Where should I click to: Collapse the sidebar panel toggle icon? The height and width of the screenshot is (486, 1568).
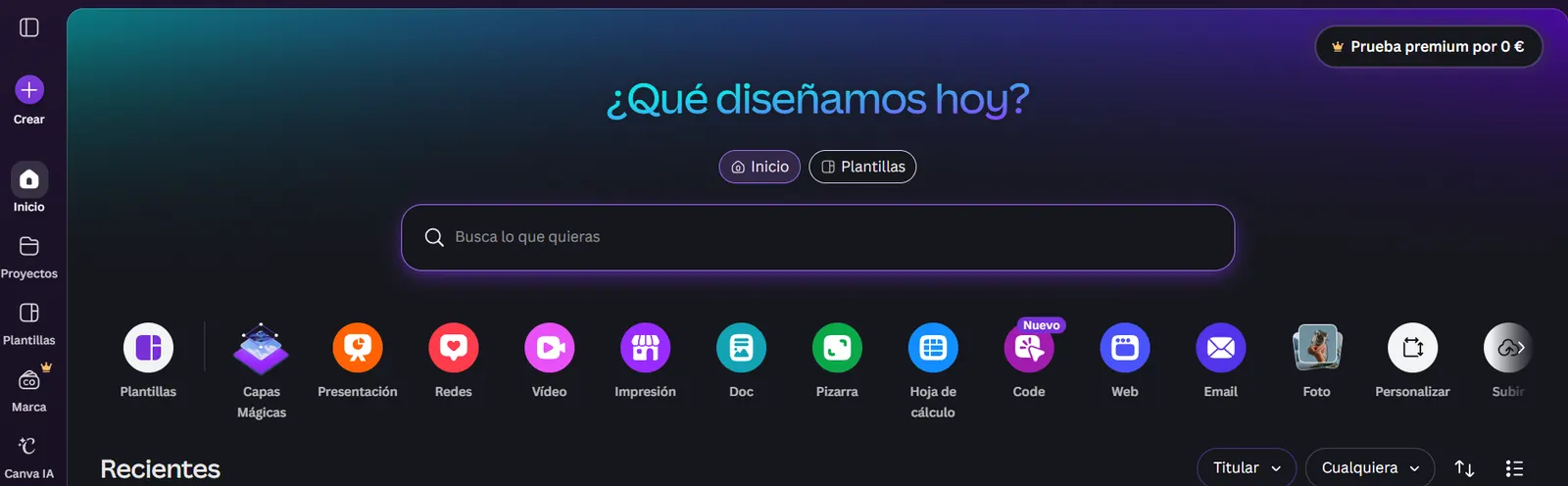(29, 27)
